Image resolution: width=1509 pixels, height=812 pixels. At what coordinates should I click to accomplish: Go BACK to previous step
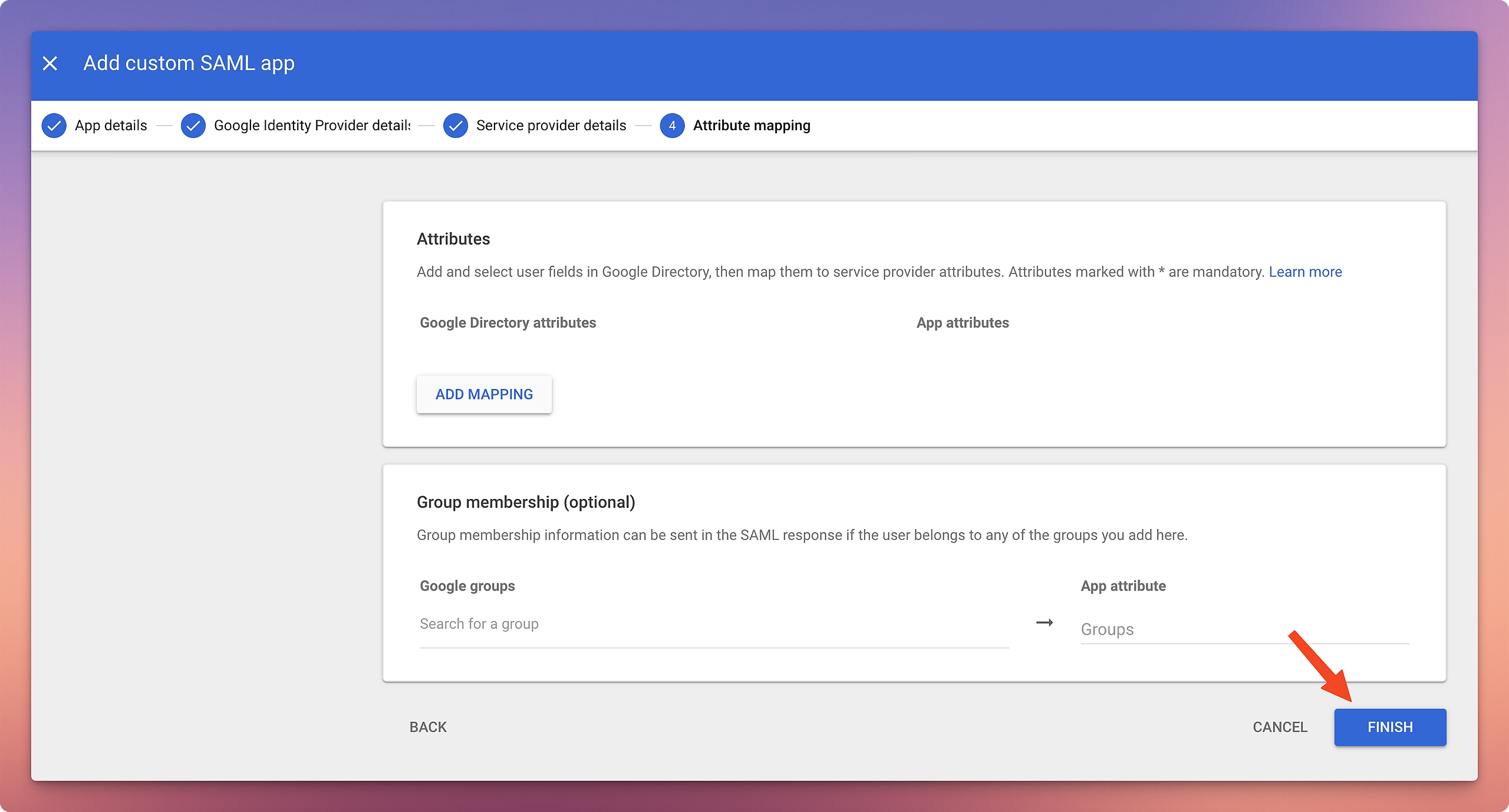[x=428, y=727]
